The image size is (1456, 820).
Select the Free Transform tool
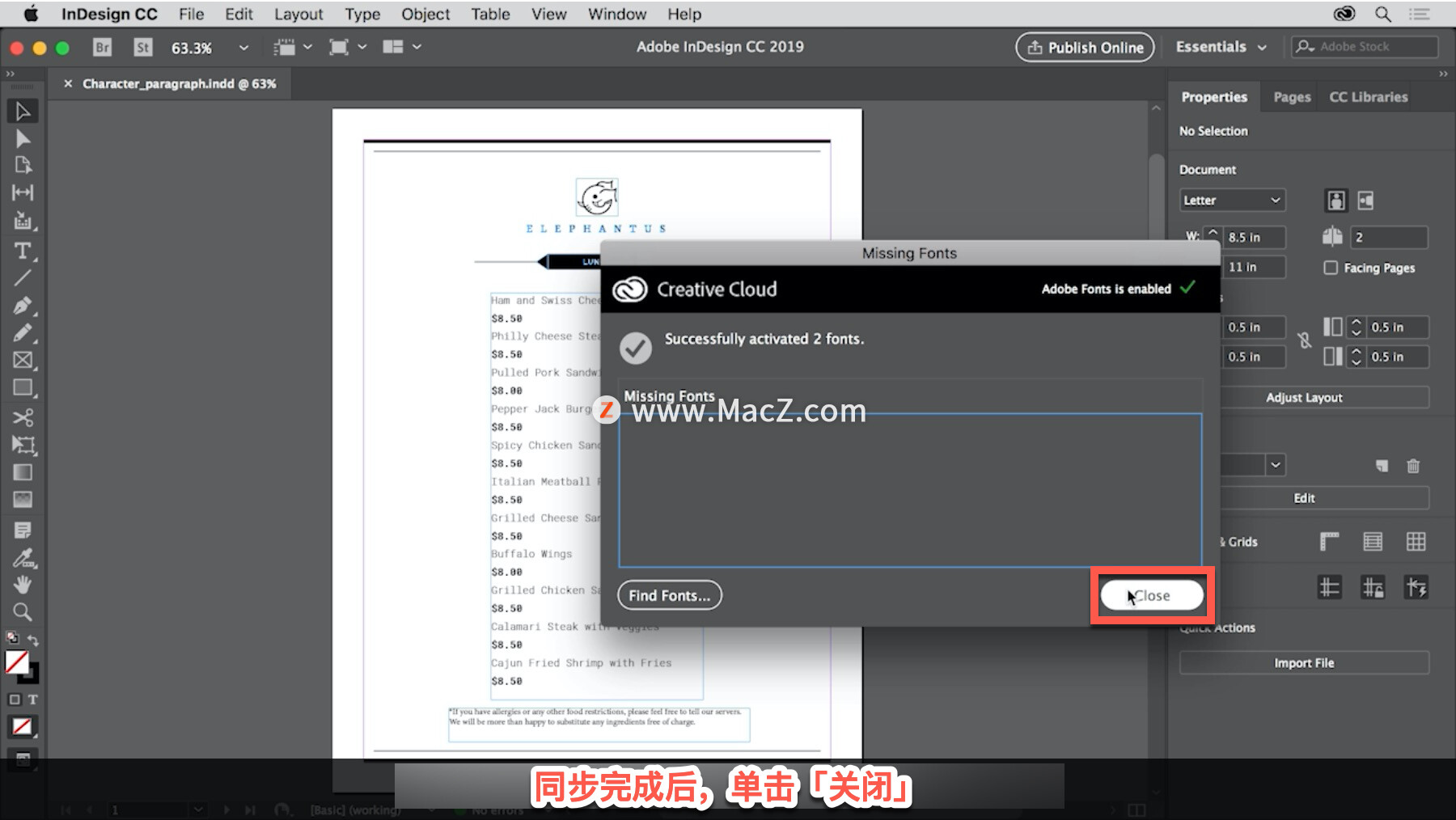[23, 445]
